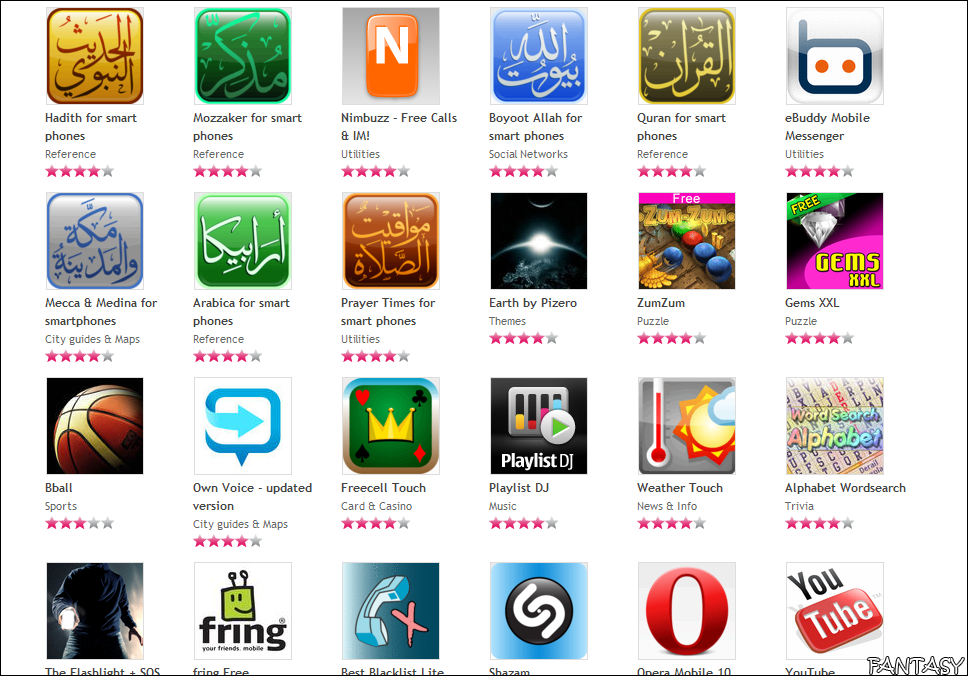This screenshot has height=676, width=968.
Task: Select the Gems XXL game icon
Action: tap(835, 241)
